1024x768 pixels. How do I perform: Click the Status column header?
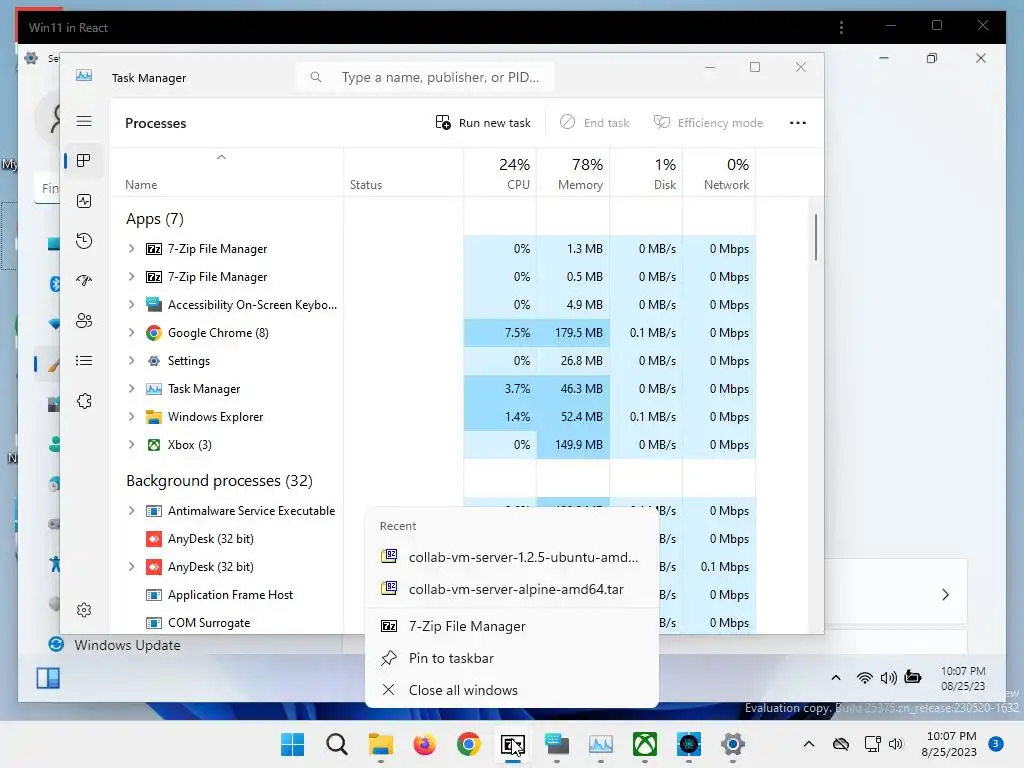coord(404,173)
